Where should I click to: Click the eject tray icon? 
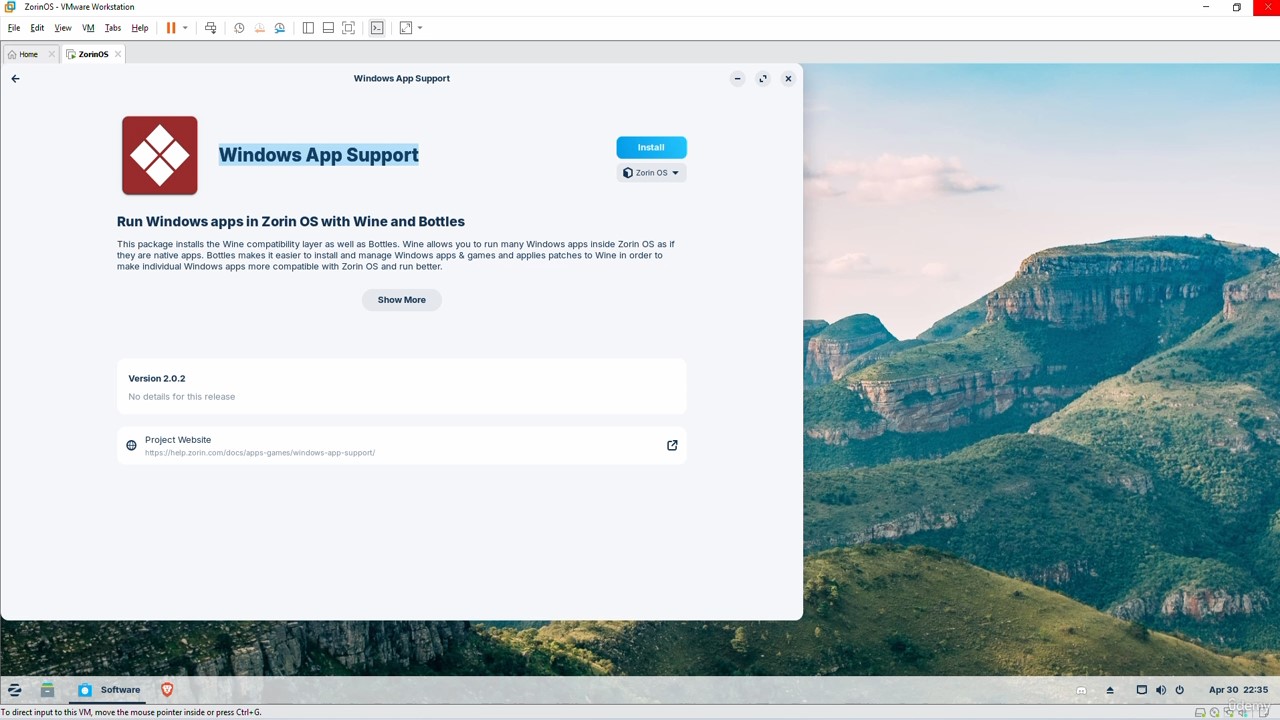point(1110,690)
